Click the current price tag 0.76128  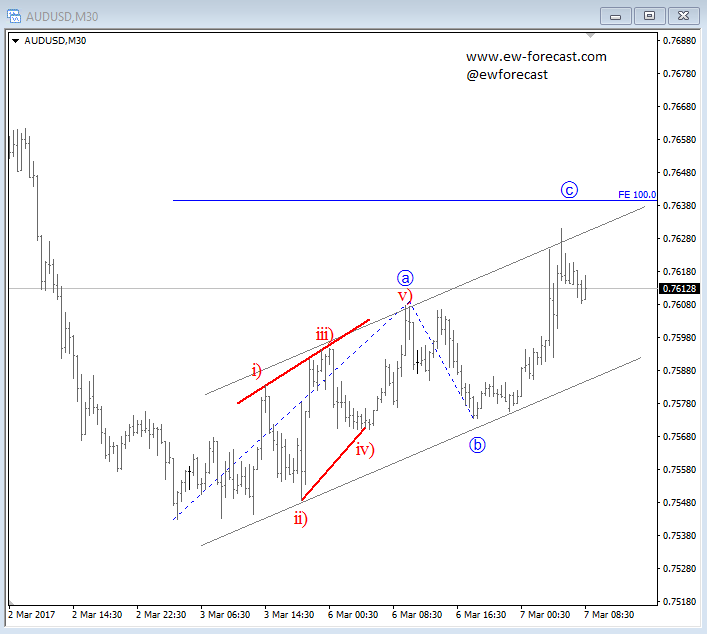[x=679, y=288]
